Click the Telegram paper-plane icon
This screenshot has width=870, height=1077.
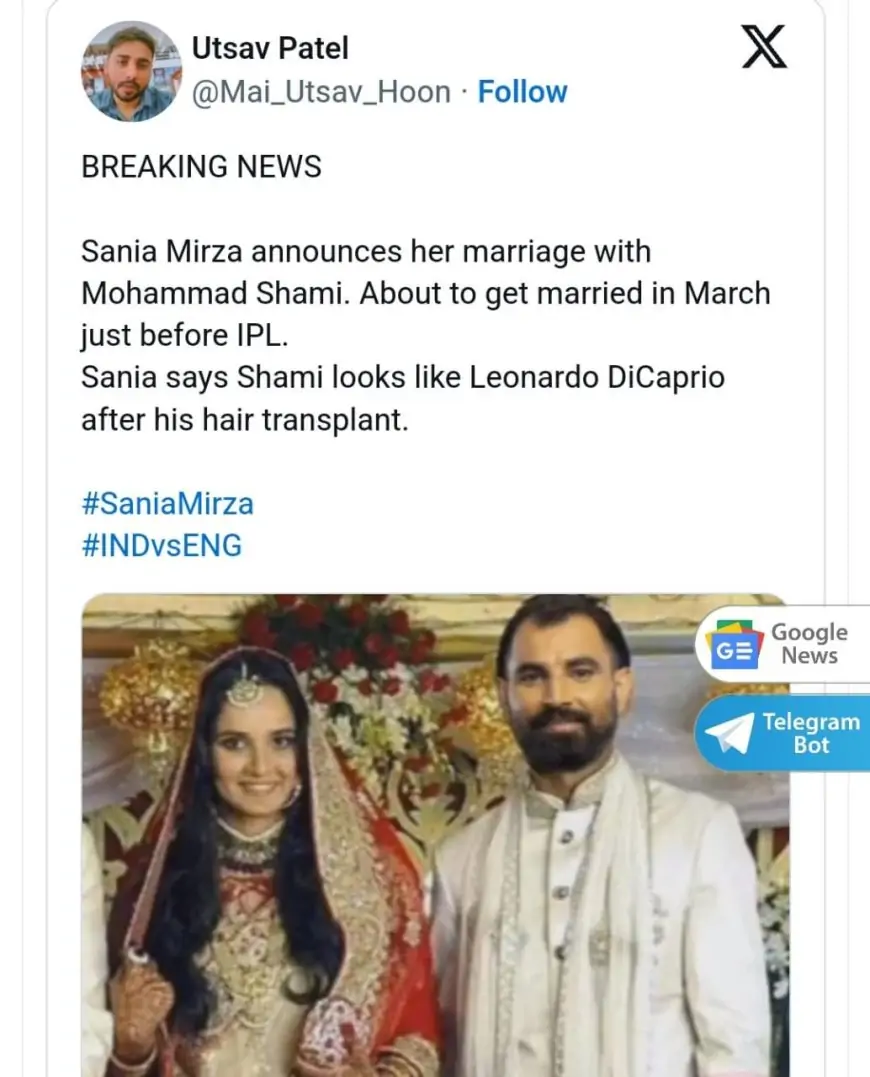point(729,734)
